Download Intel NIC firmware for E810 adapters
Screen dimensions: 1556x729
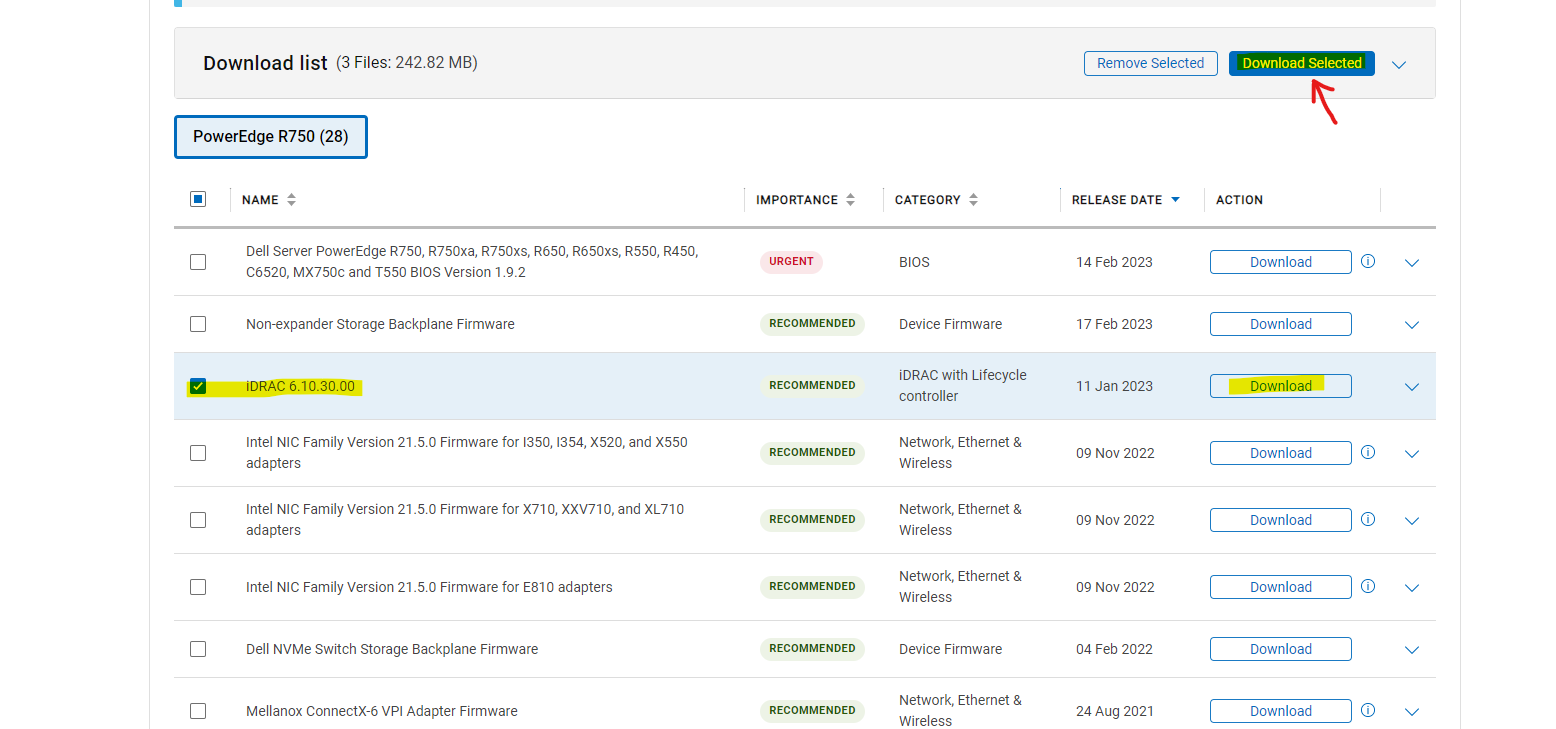click(x=1281, y=587)
